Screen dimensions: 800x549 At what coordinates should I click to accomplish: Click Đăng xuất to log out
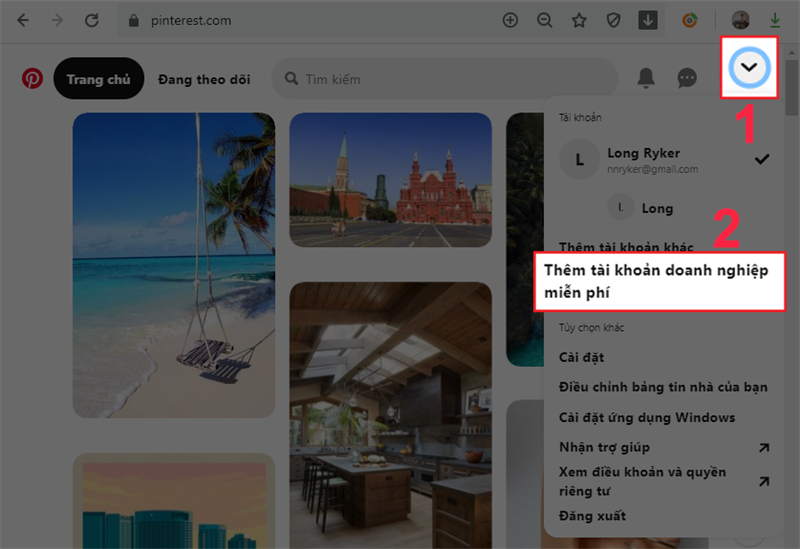(x=592, y=516)
